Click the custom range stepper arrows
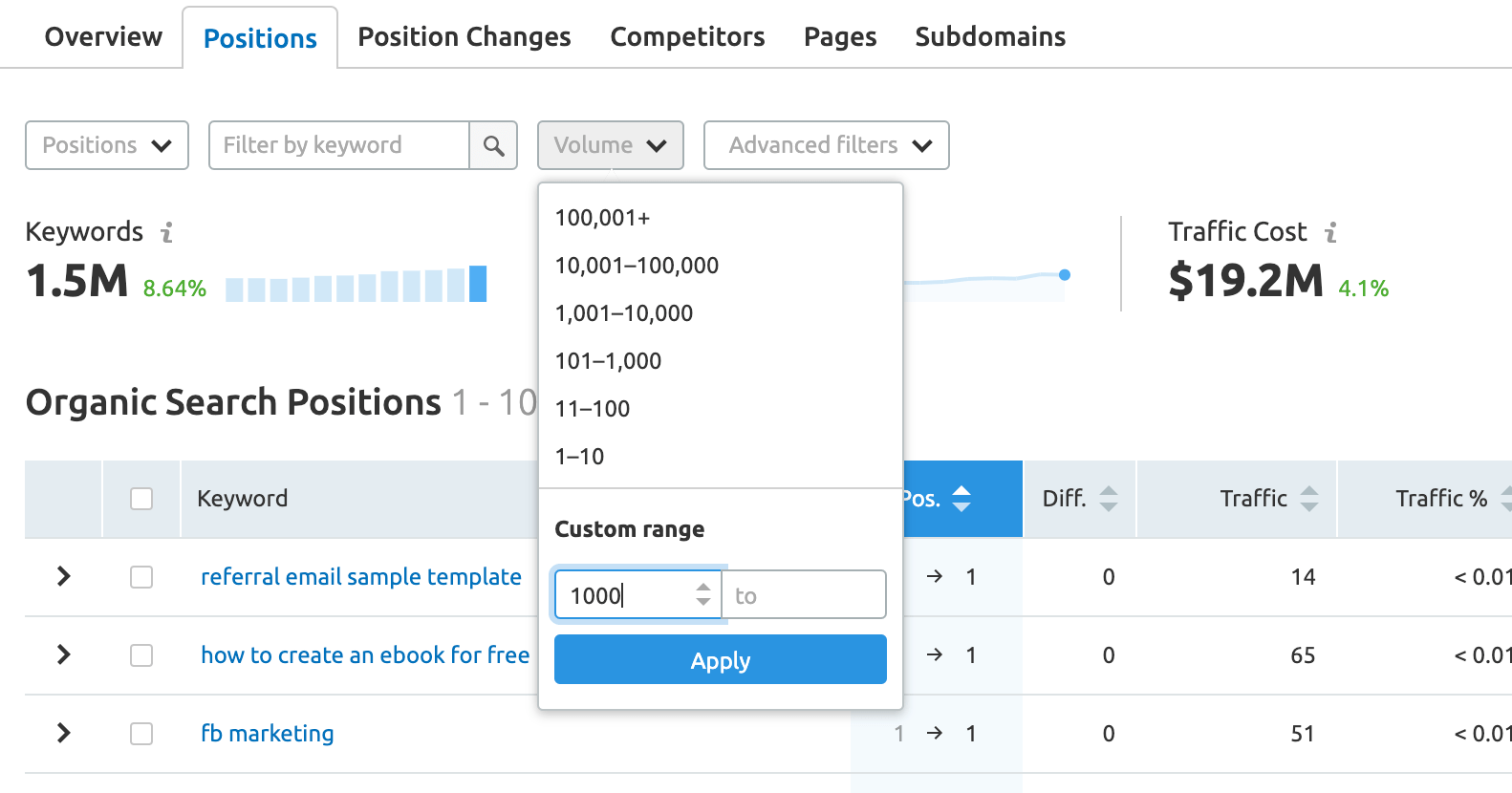This screenshot has height=793, width=1512. [703, 595]
